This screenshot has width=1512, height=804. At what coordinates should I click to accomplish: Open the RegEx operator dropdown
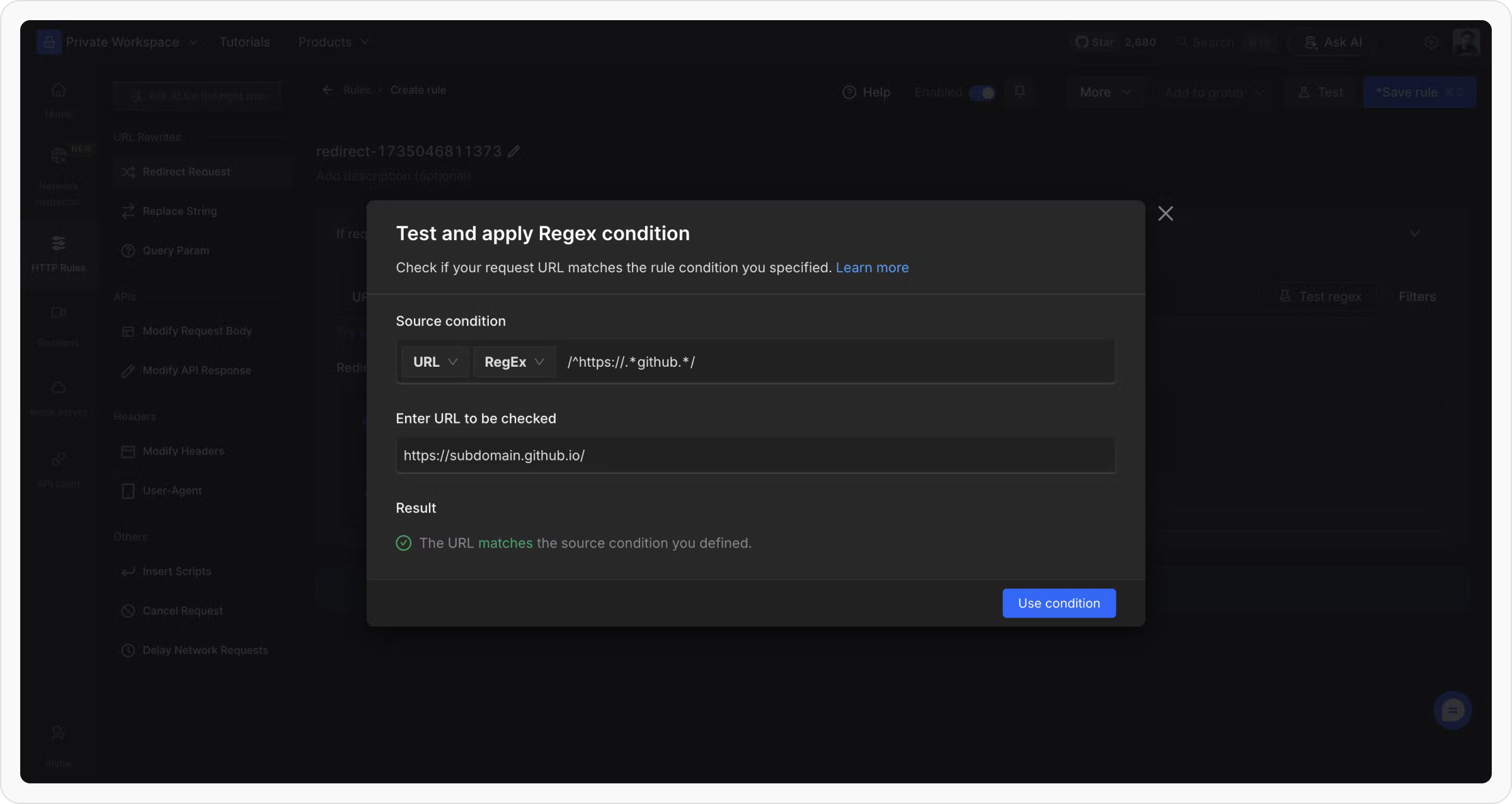(513, 362)
